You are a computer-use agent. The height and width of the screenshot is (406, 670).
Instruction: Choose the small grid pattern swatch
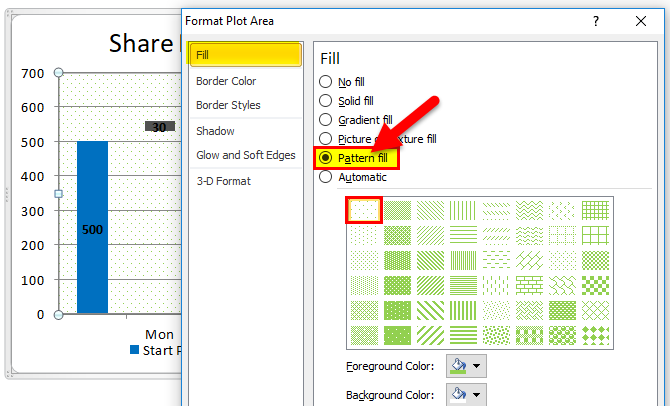coord(595,210)
